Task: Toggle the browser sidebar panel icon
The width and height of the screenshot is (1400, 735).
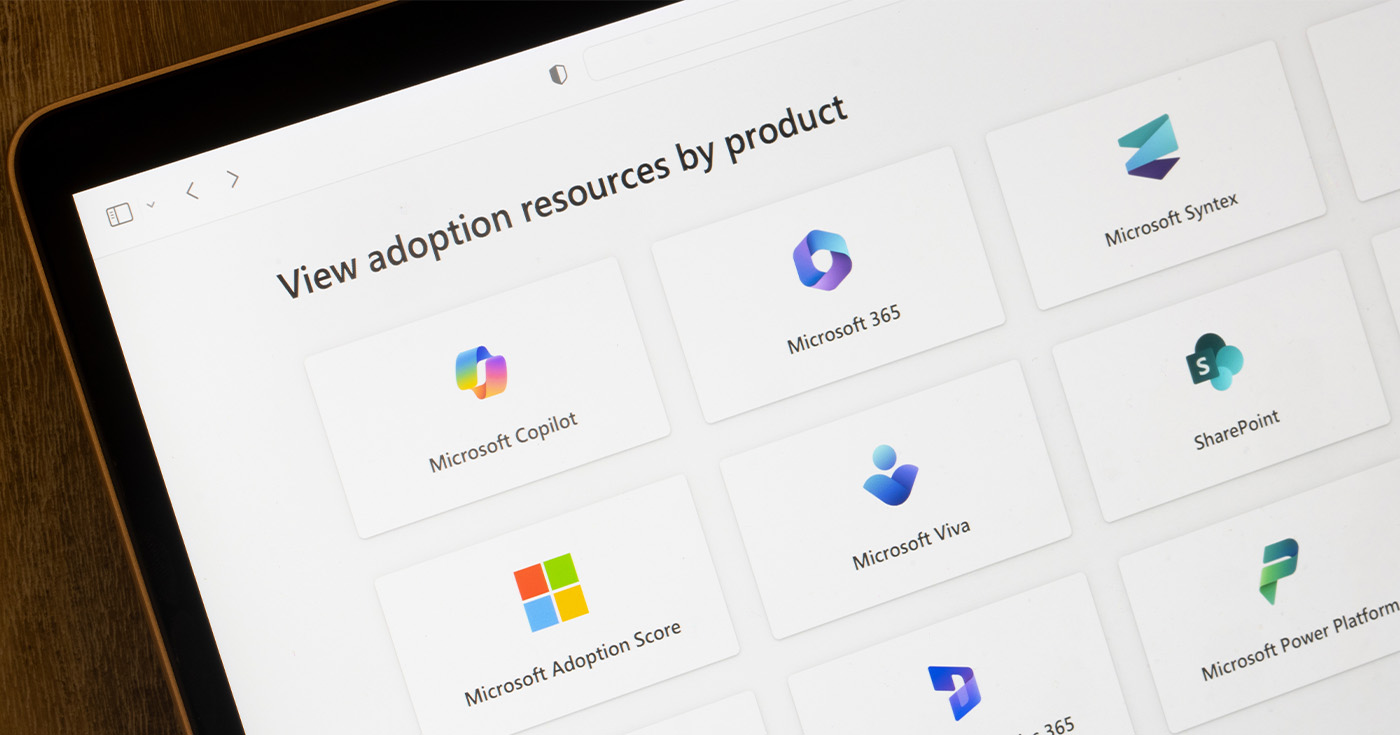Action: coord(120,215)
